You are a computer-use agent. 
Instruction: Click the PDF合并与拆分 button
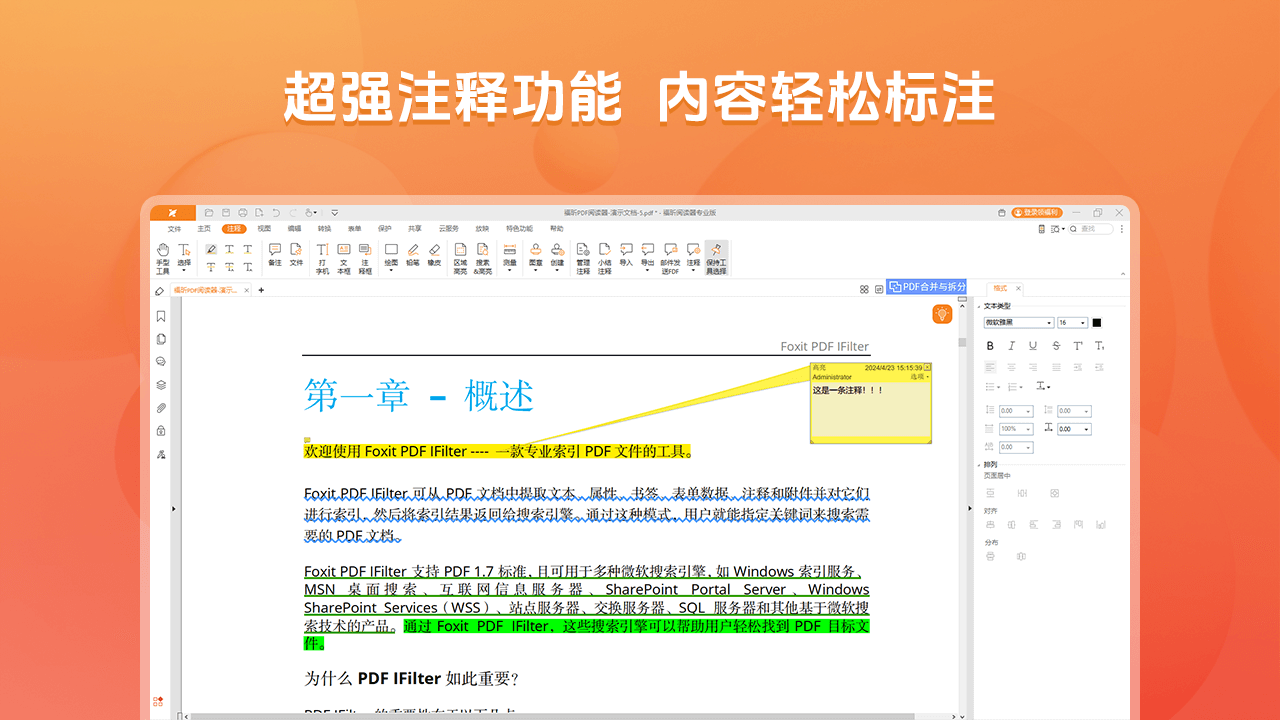pyautogui.click(x=925, y=287)
